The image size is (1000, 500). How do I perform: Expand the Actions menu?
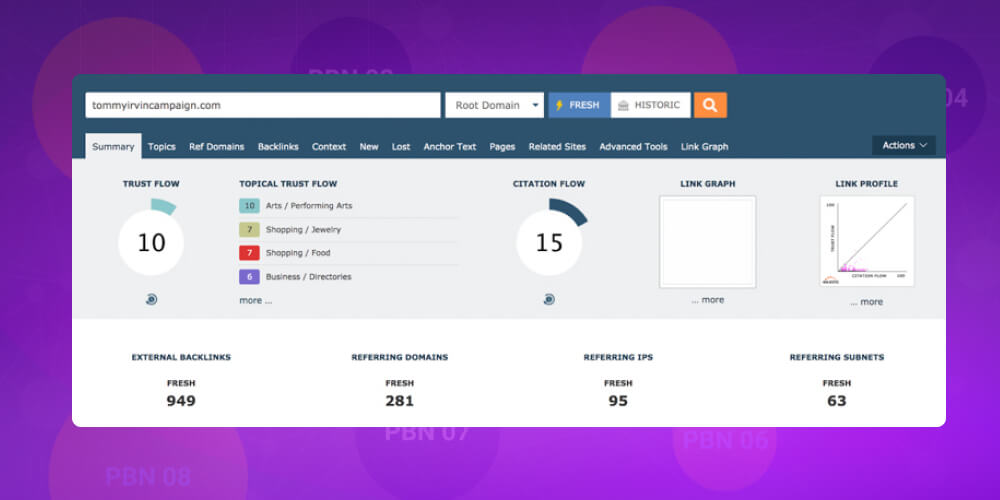coord(904,145)
